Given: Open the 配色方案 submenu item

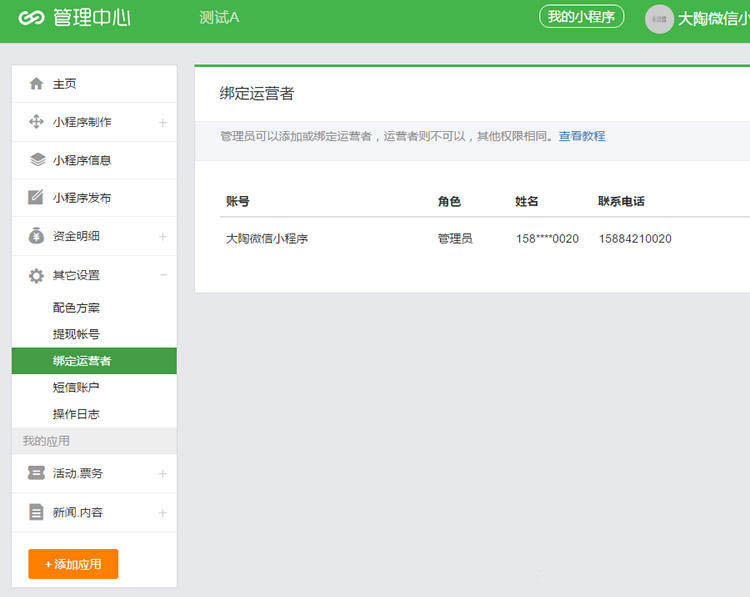Looking at the screenshot, I should [x=76, y=308].
